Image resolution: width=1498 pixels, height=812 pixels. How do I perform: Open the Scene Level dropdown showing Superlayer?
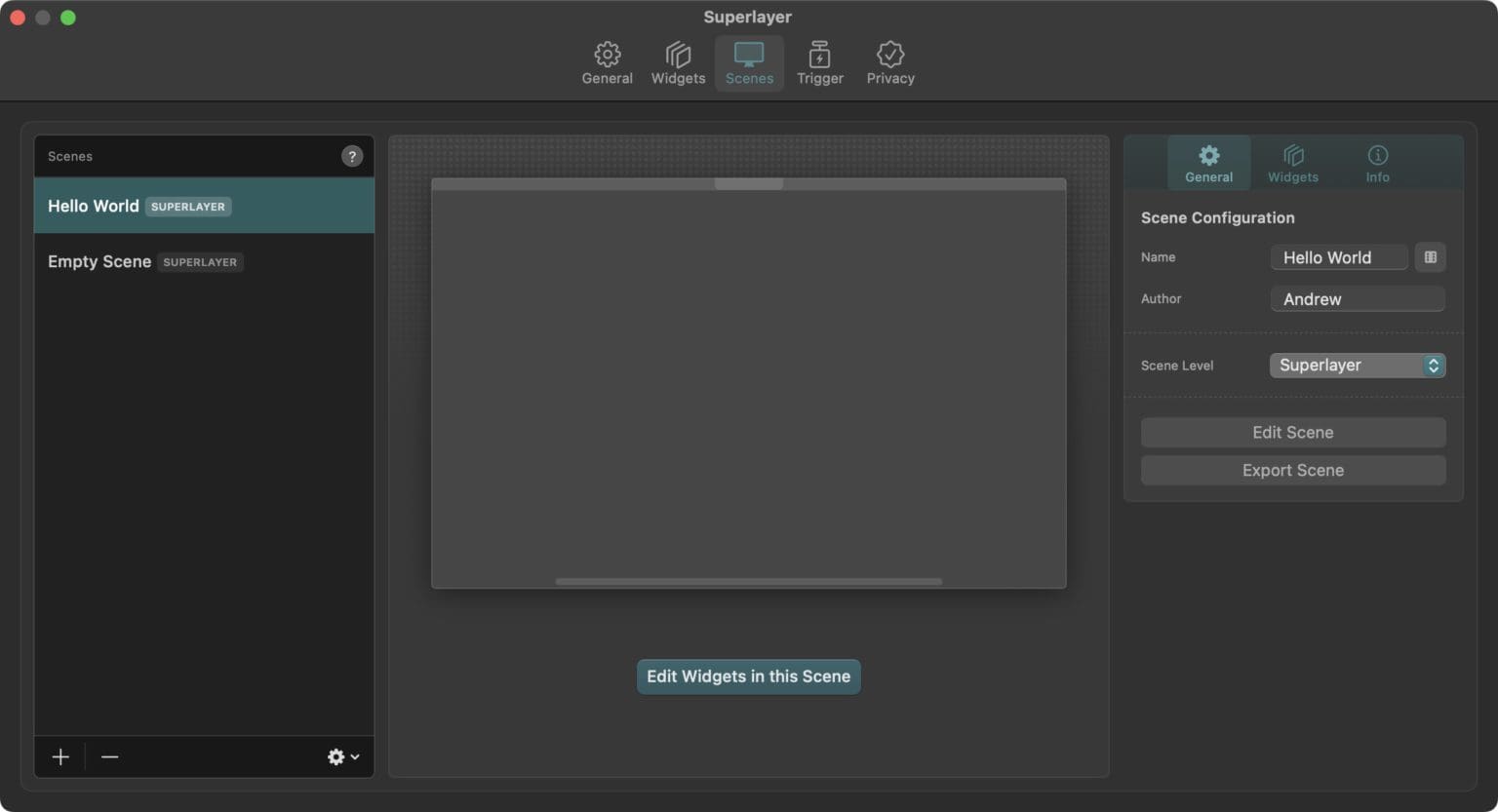coord(1357,365)
